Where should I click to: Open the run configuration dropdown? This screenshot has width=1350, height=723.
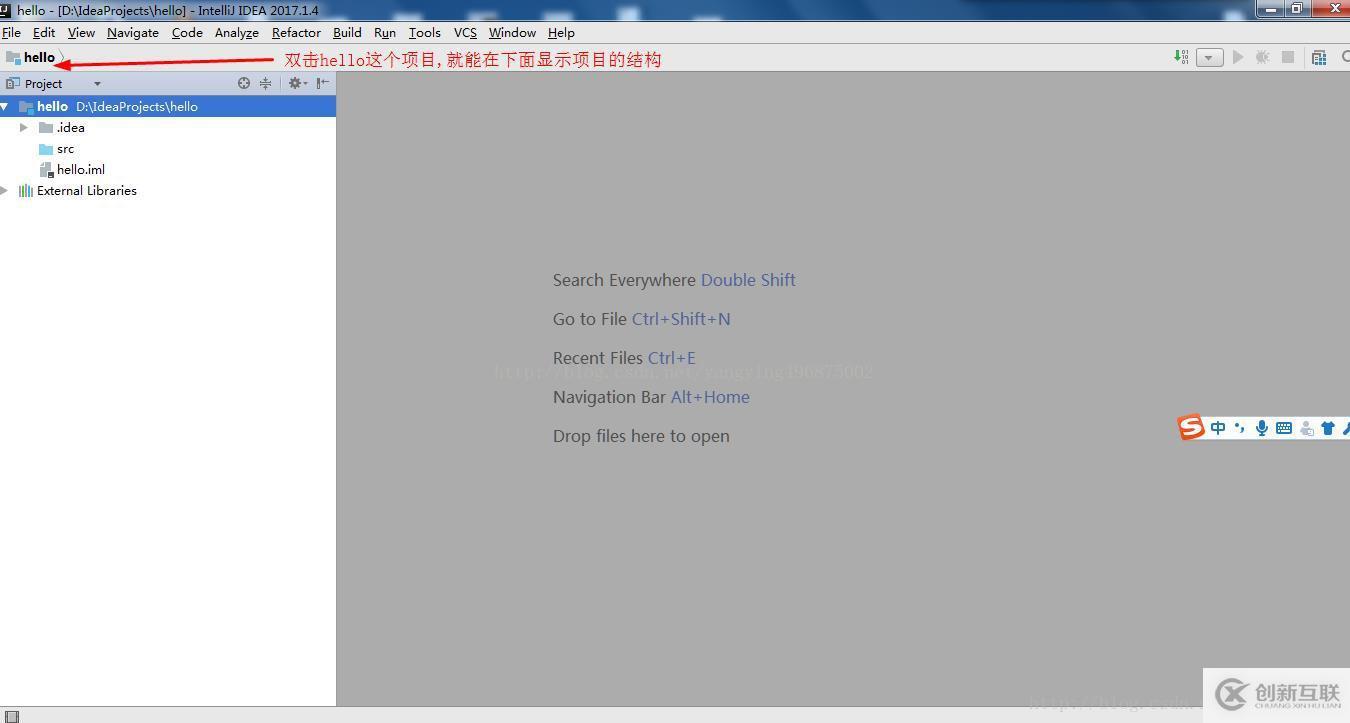click(x=1209, y=57)
